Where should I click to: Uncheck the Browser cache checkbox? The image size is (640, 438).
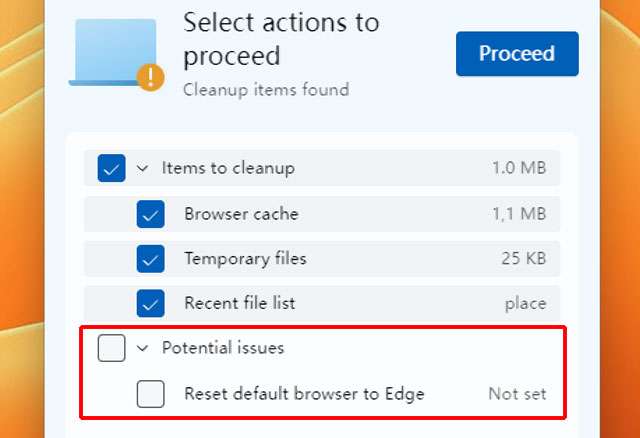150,214
